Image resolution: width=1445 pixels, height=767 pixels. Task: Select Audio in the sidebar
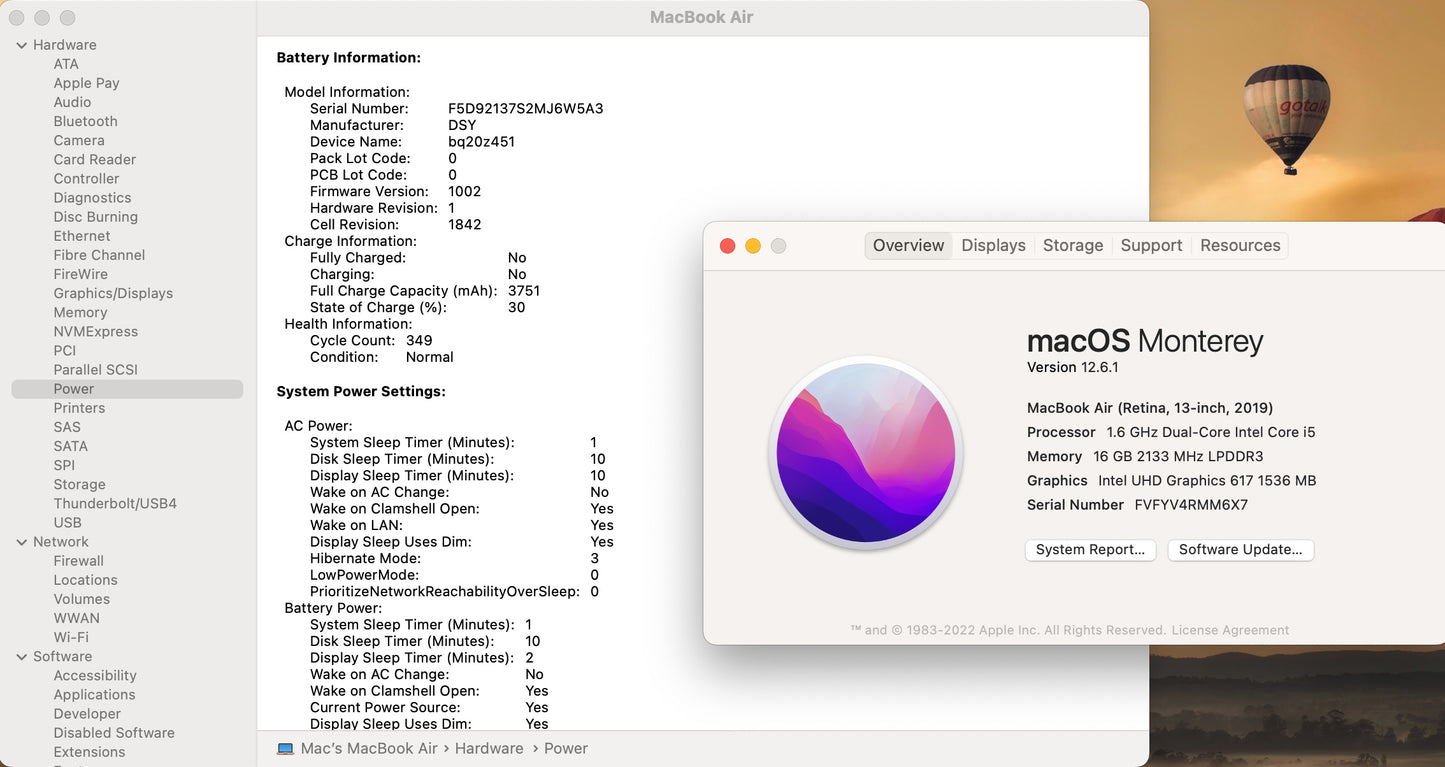point(72,102)
